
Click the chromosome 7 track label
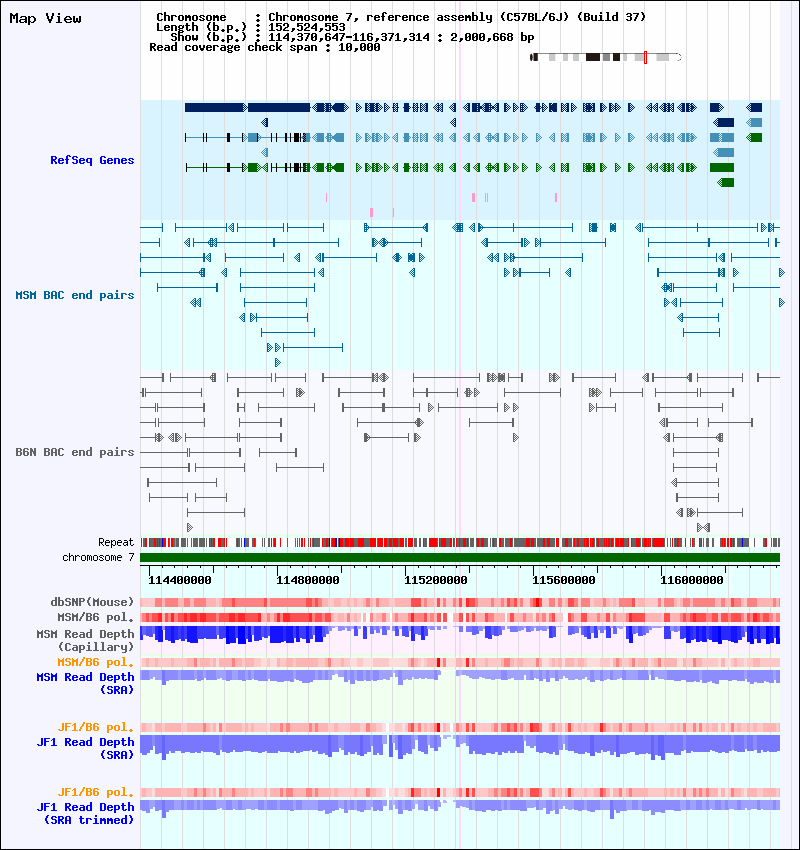[98, 557]
